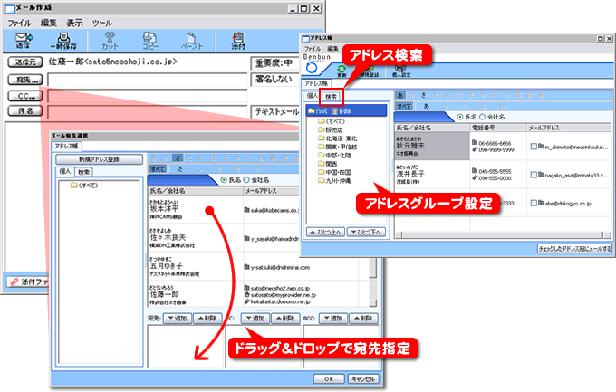Image resolution: width=616 pixels, height=392 pixels.
Task: Open 編集 menu in address book window
Action: click(x=333, y=49)
